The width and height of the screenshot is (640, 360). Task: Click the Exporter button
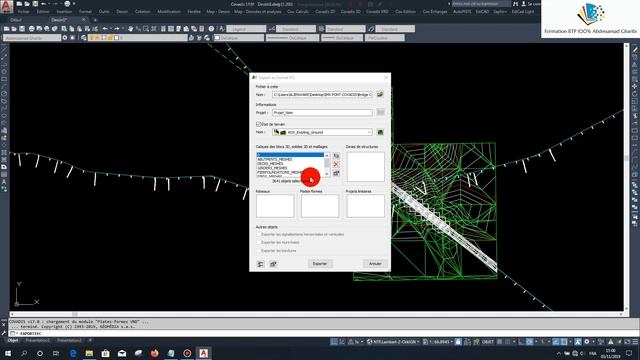pos(320,264)
